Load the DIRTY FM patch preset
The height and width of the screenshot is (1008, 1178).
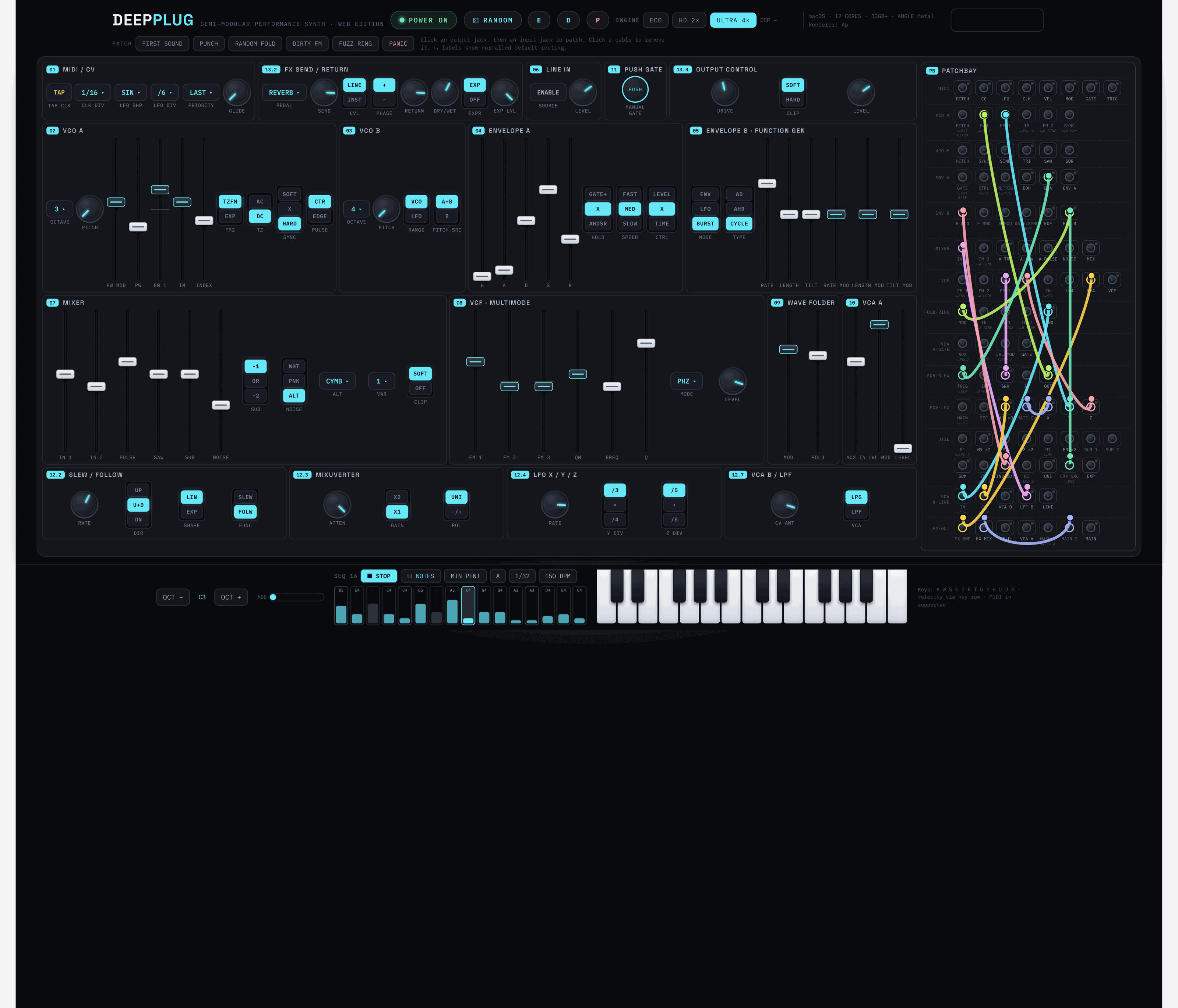pos(307,44)
